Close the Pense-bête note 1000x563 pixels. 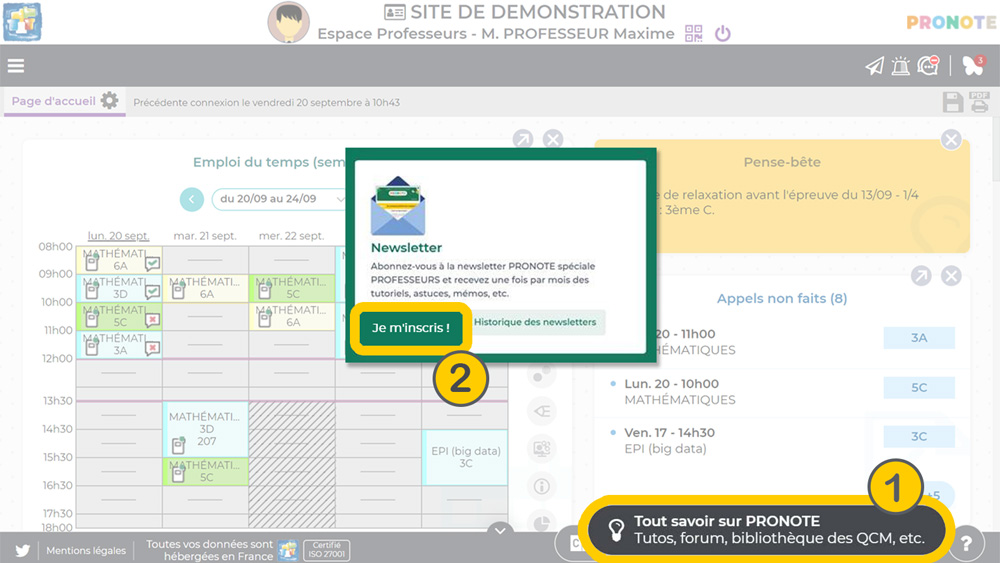[x=951, y=140]
